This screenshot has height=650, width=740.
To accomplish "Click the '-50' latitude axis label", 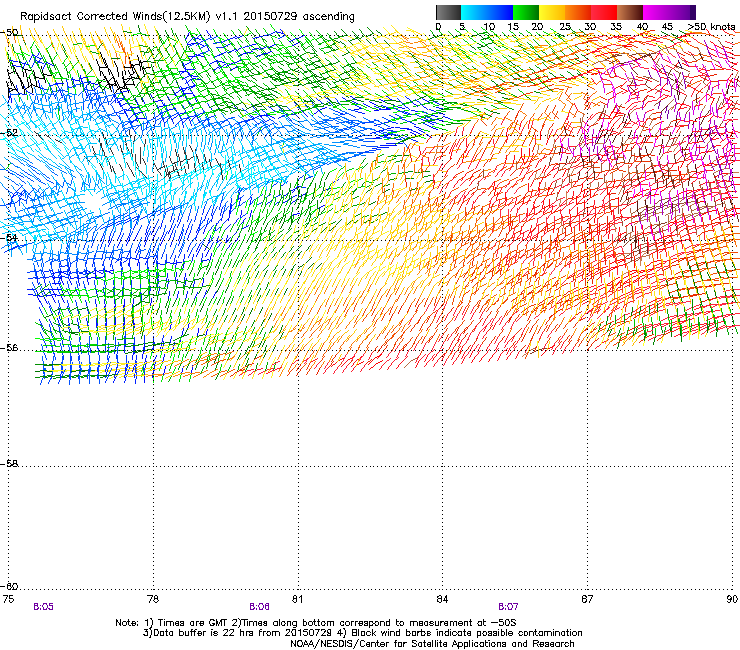I will coord(10,33).
